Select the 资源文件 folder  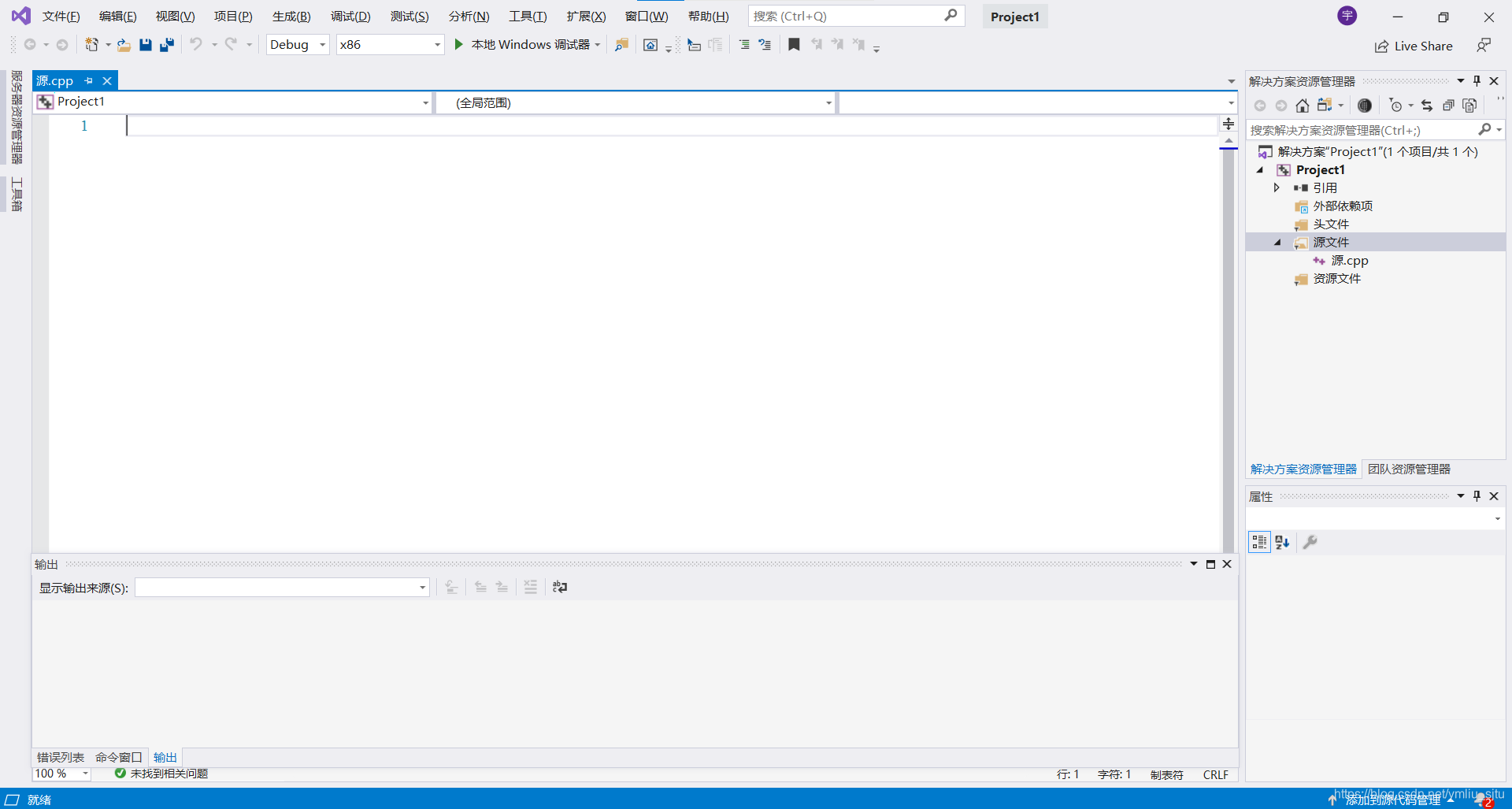coord(1336,279)
